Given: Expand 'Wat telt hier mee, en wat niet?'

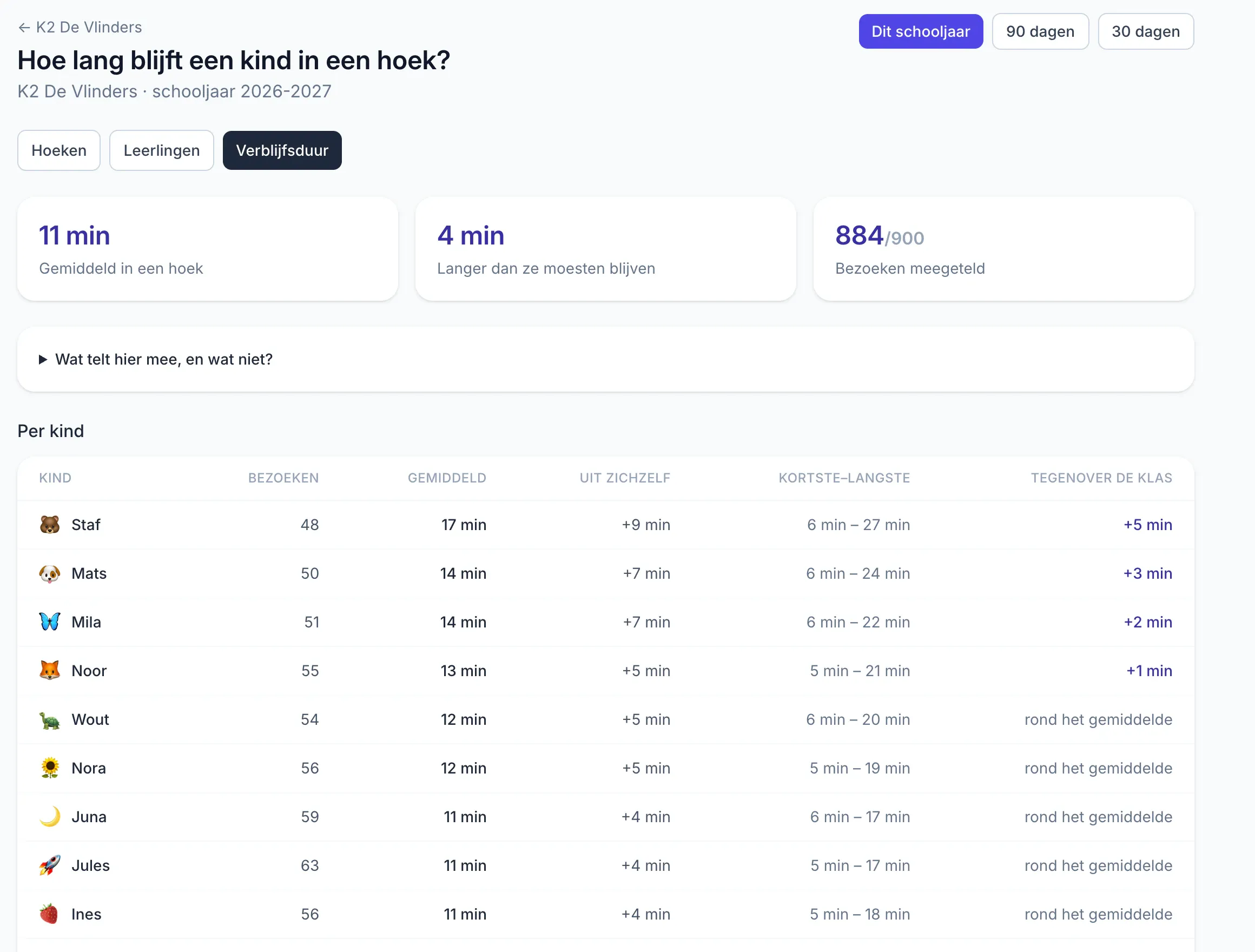Looking at the screenshot, I should (605, 359).
